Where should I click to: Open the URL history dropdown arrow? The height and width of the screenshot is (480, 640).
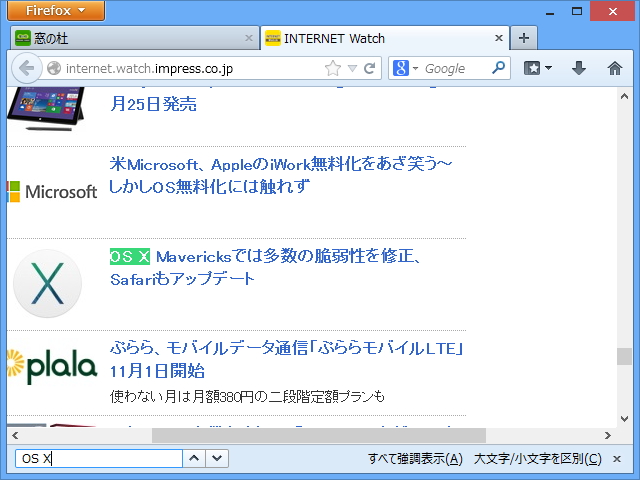pos(352,68)
